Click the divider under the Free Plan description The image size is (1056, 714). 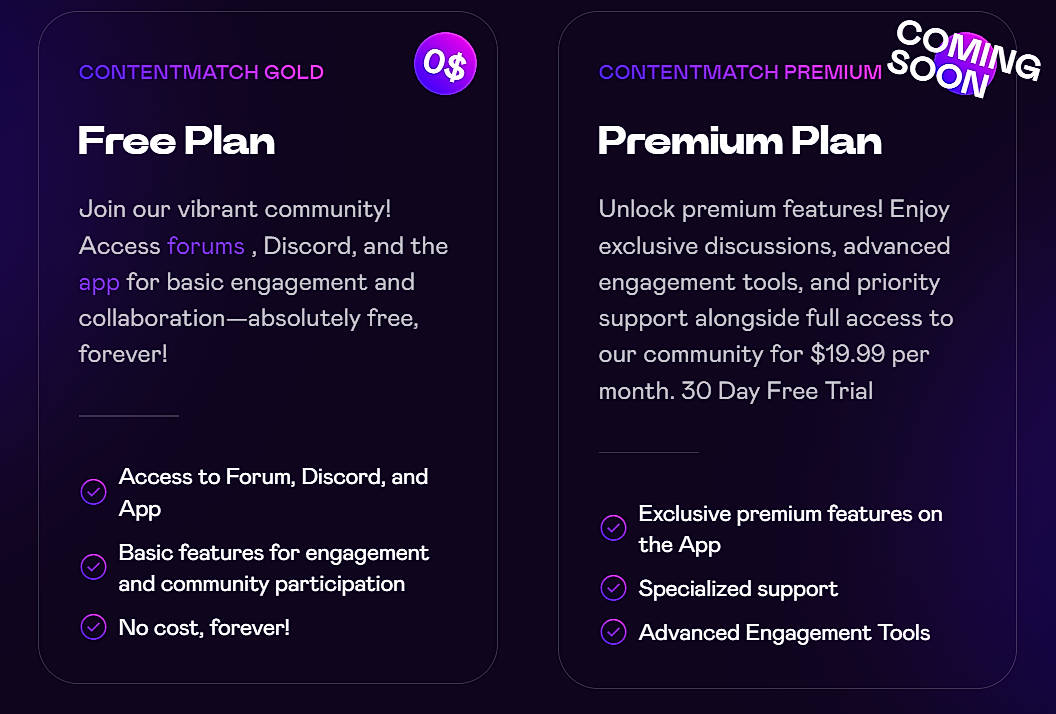click(x=127, y=416)
